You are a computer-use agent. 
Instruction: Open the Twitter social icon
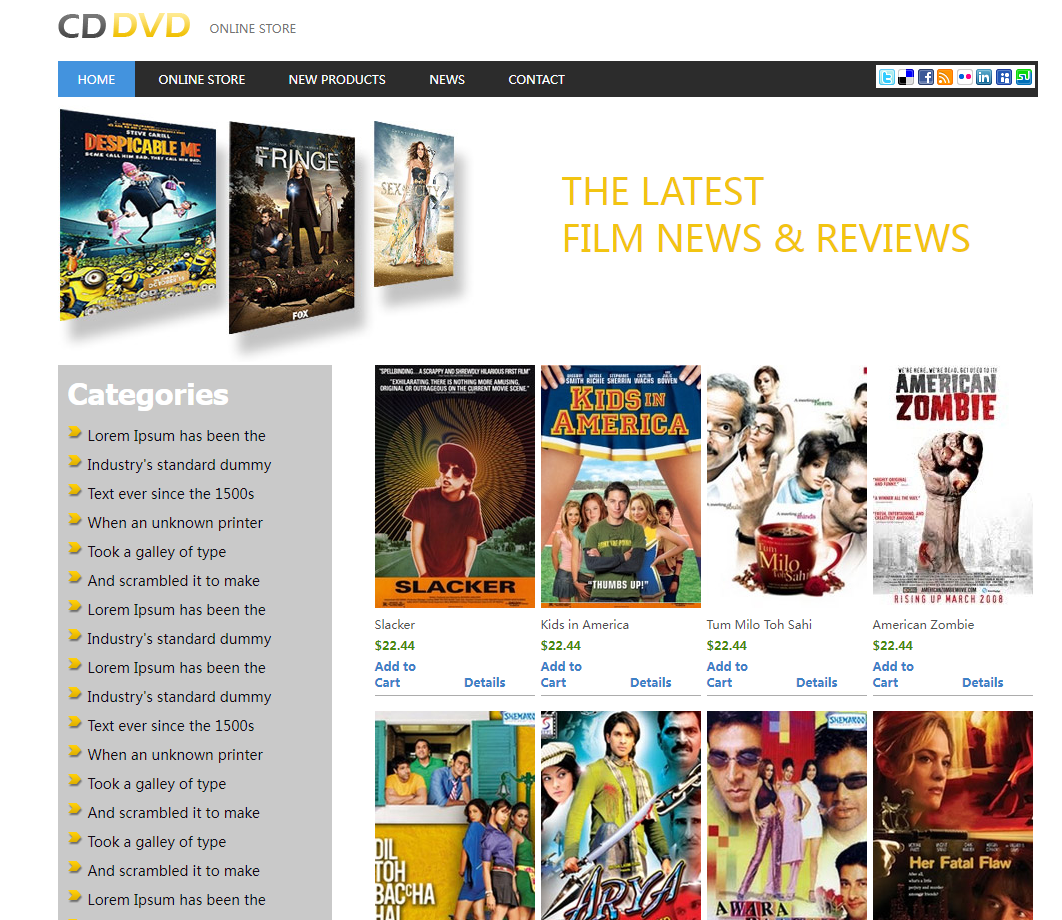[886, 78]
